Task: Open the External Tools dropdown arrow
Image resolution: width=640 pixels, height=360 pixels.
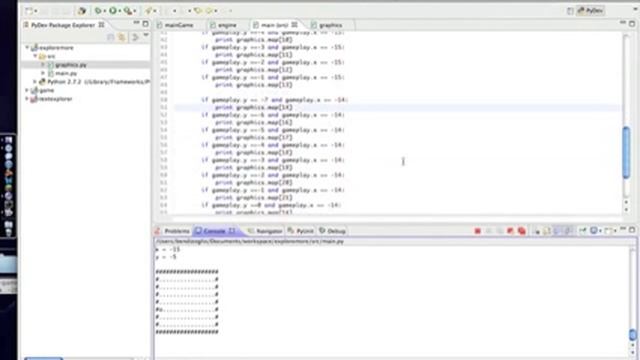Action: tap(135, 11)
